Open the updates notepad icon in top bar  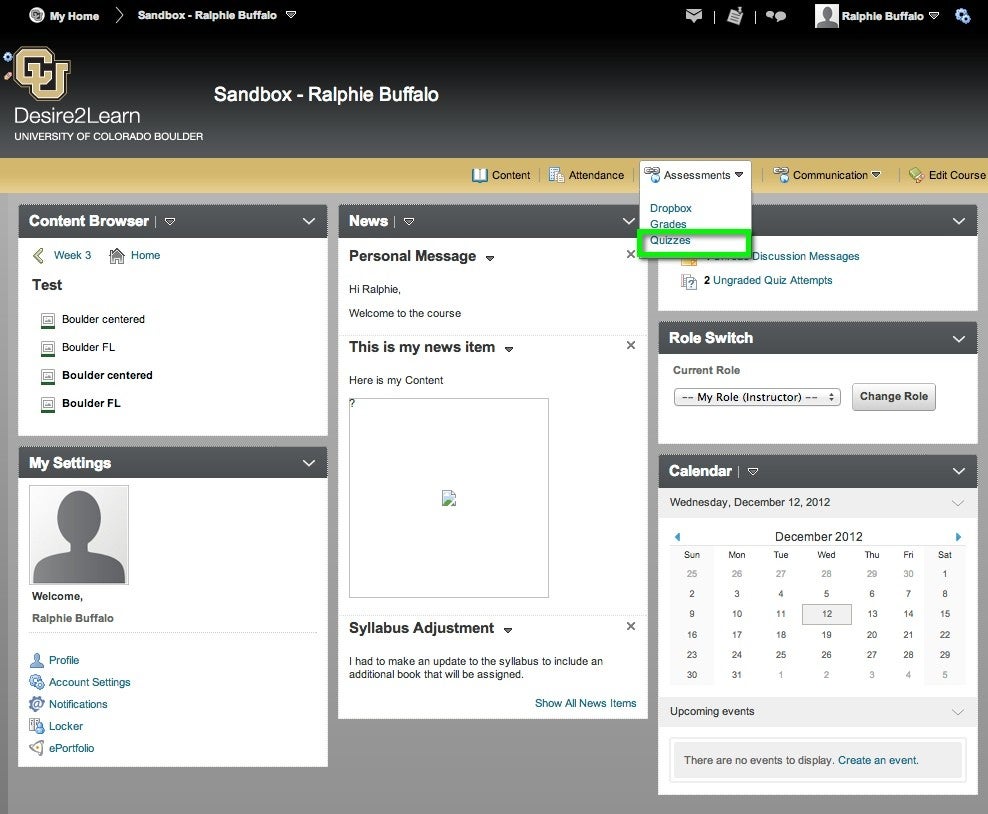click(735, 16)
